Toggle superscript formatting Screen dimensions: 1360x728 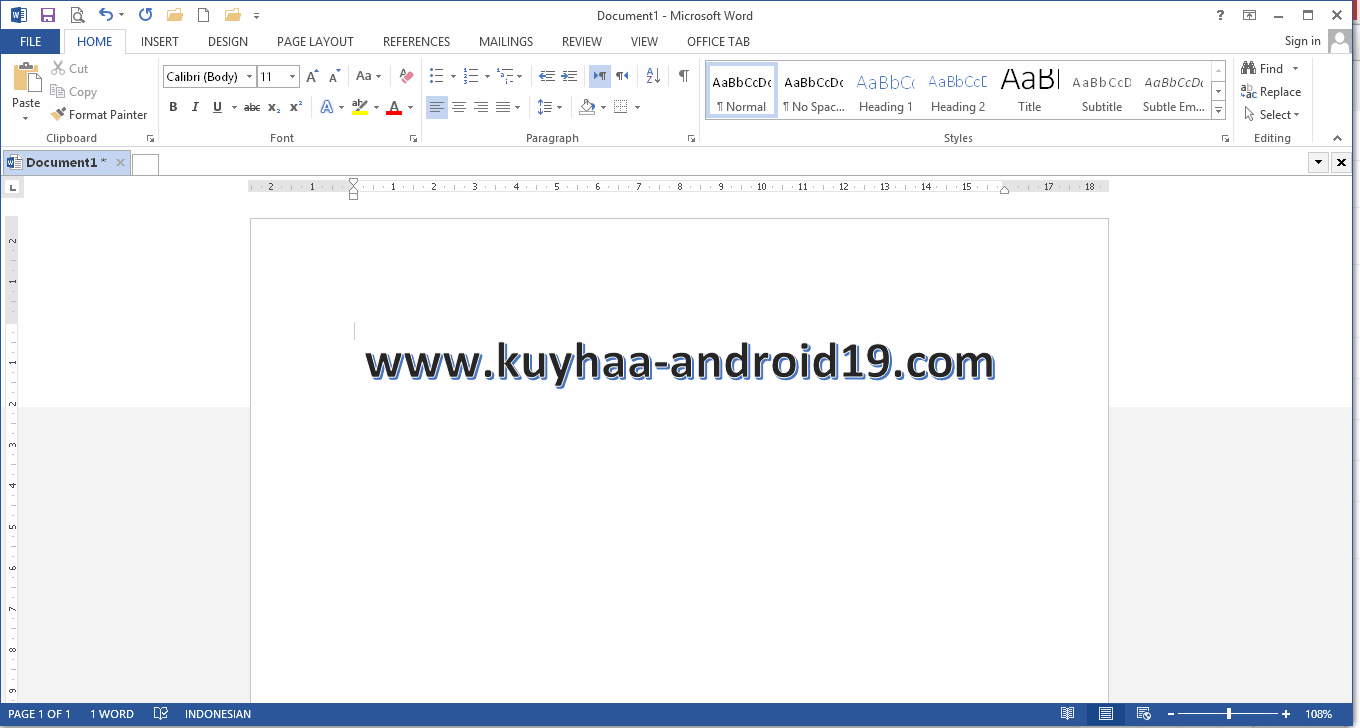296,107
